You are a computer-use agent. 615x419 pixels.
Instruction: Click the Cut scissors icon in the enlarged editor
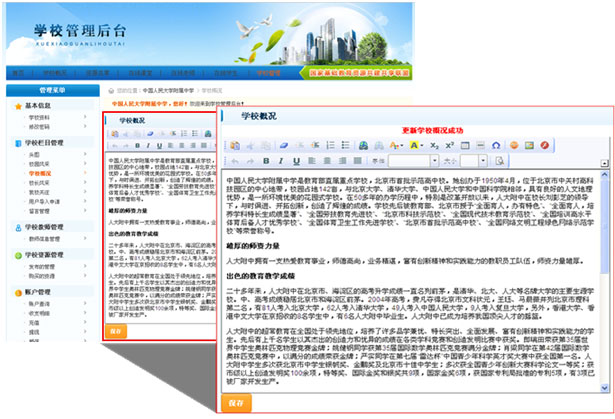point(250,145)
